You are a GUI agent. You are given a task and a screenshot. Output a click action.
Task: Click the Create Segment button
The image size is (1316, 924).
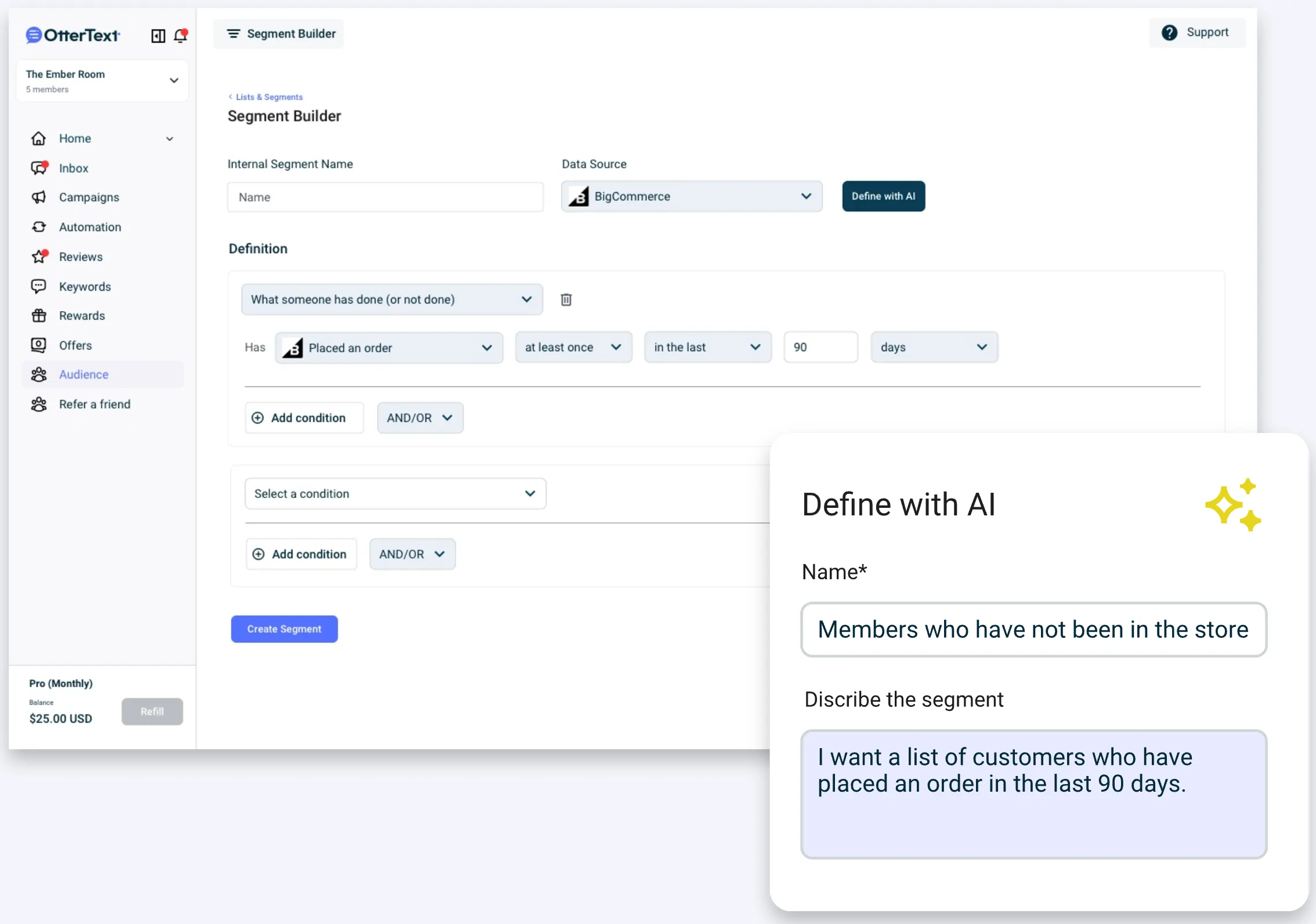coord(284,629)
